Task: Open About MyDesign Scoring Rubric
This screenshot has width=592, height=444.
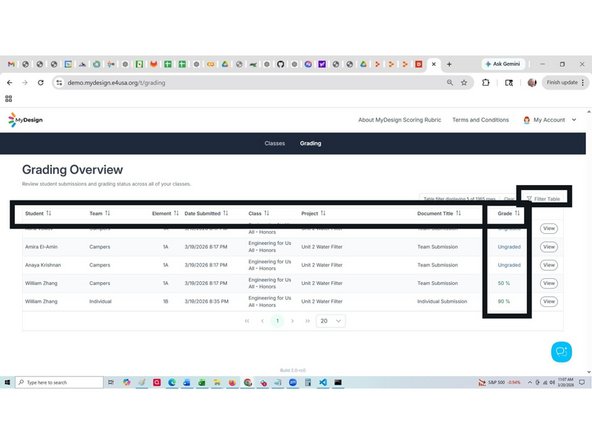Action: coord(399,120)
